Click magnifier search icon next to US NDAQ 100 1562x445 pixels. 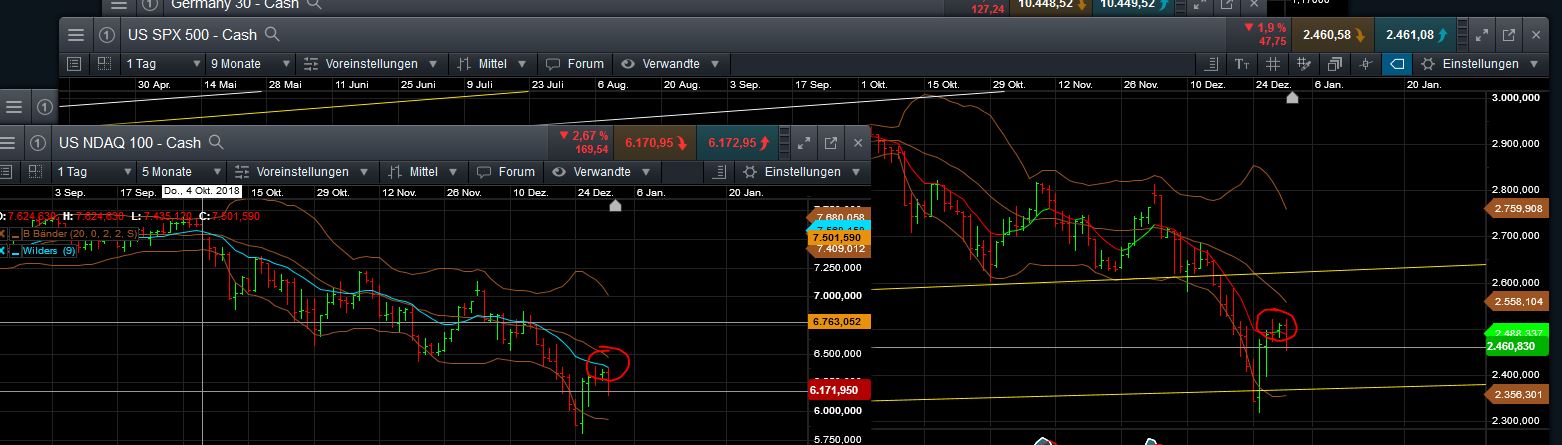217,142
